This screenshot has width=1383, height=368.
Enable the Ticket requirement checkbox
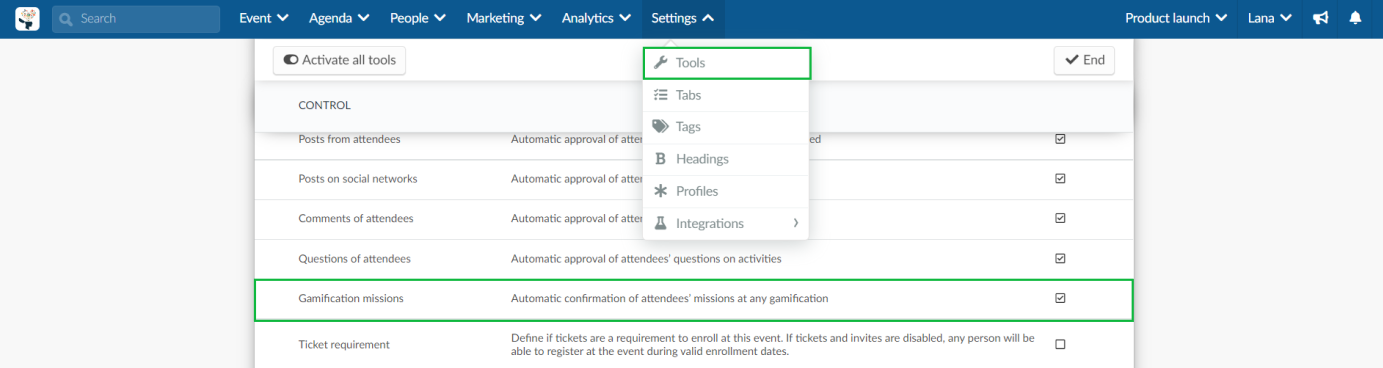pyautogui.click(x=1060, y=344)
